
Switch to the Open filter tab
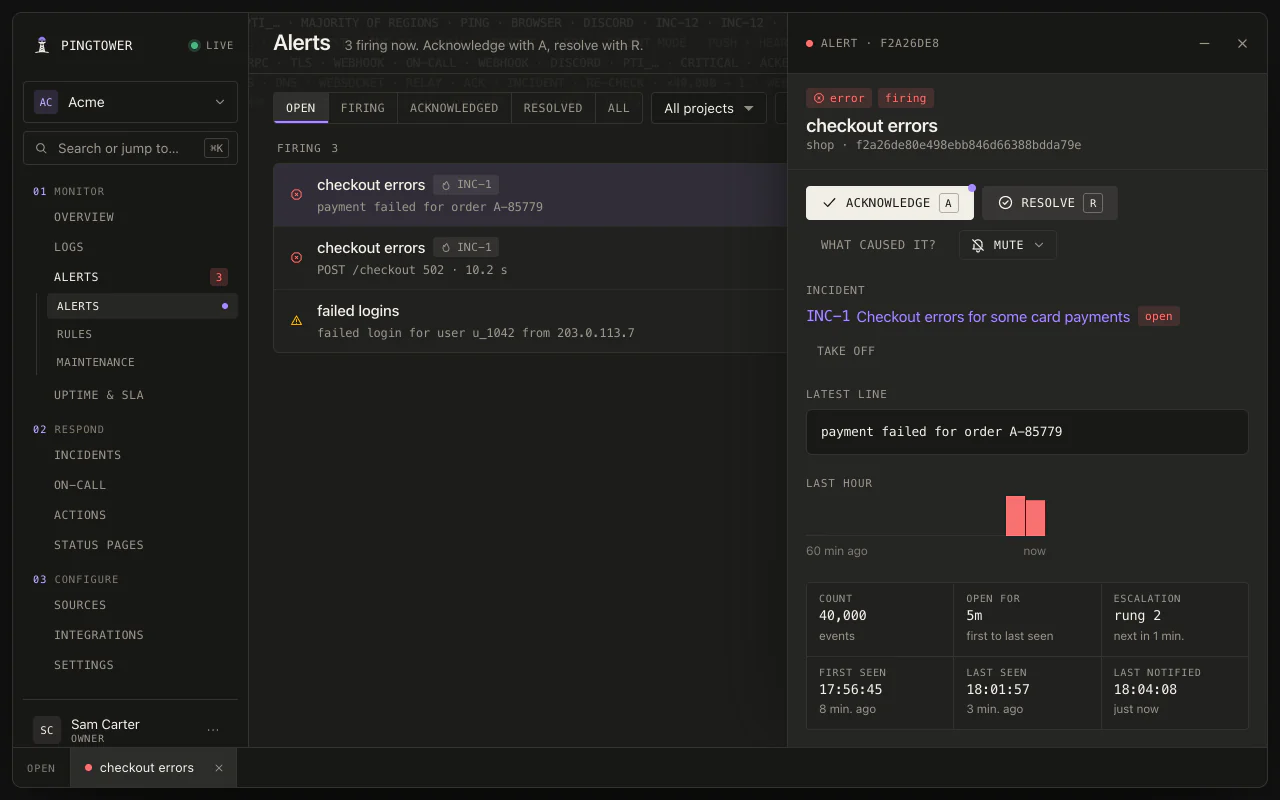point(301,108)
